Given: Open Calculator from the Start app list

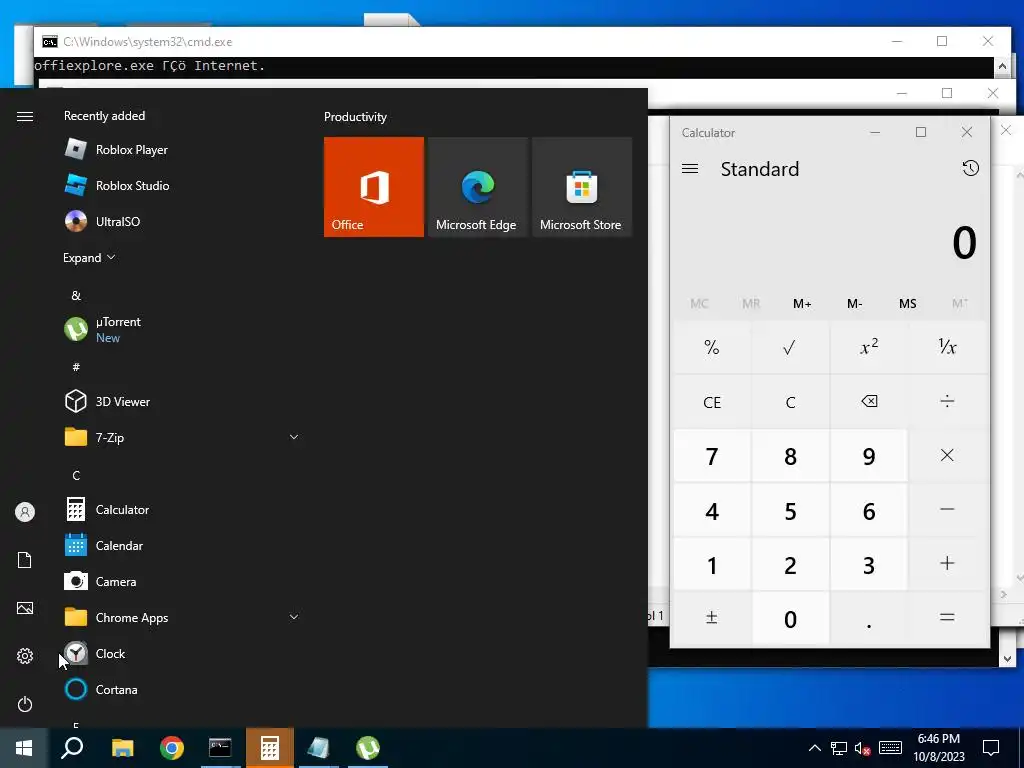Looking at the screenshot, I should click(x=181, y=509).
